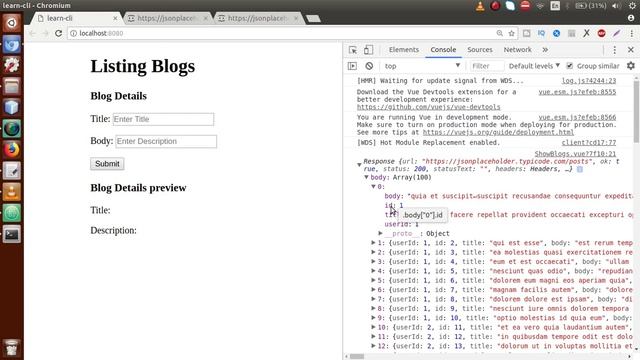This screenshot has width=640, height=360.
Task: Open a new browser tab
Action: [313, 18]
